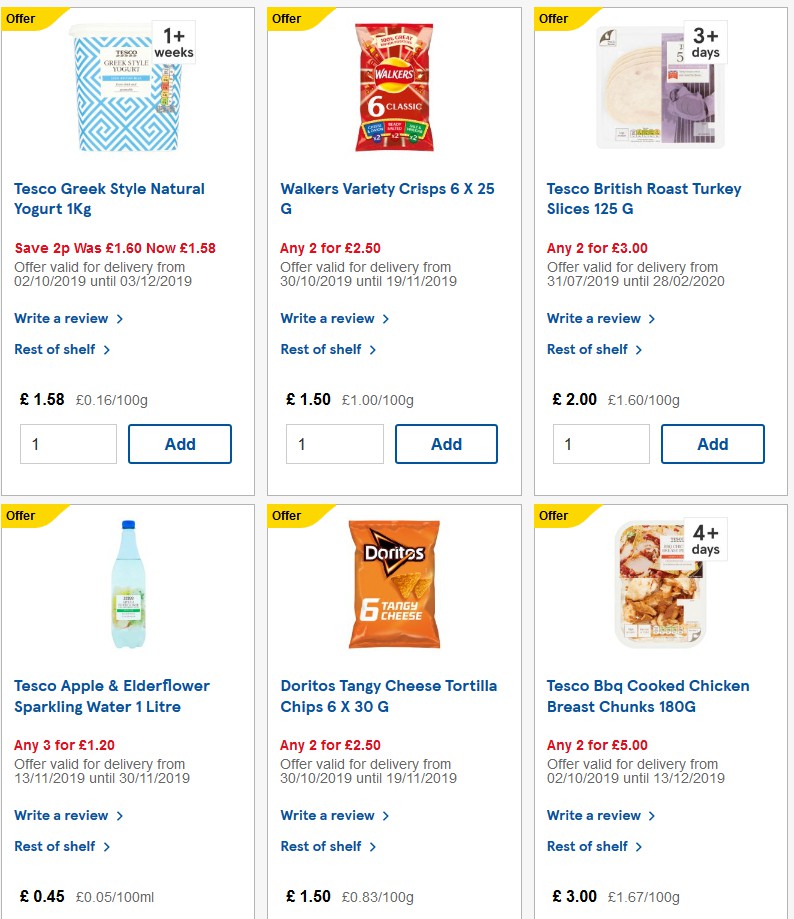Click the Tesco Greek Style Natural Yogurt 1Kg link
794x919 pixels.
coord(109,198)
